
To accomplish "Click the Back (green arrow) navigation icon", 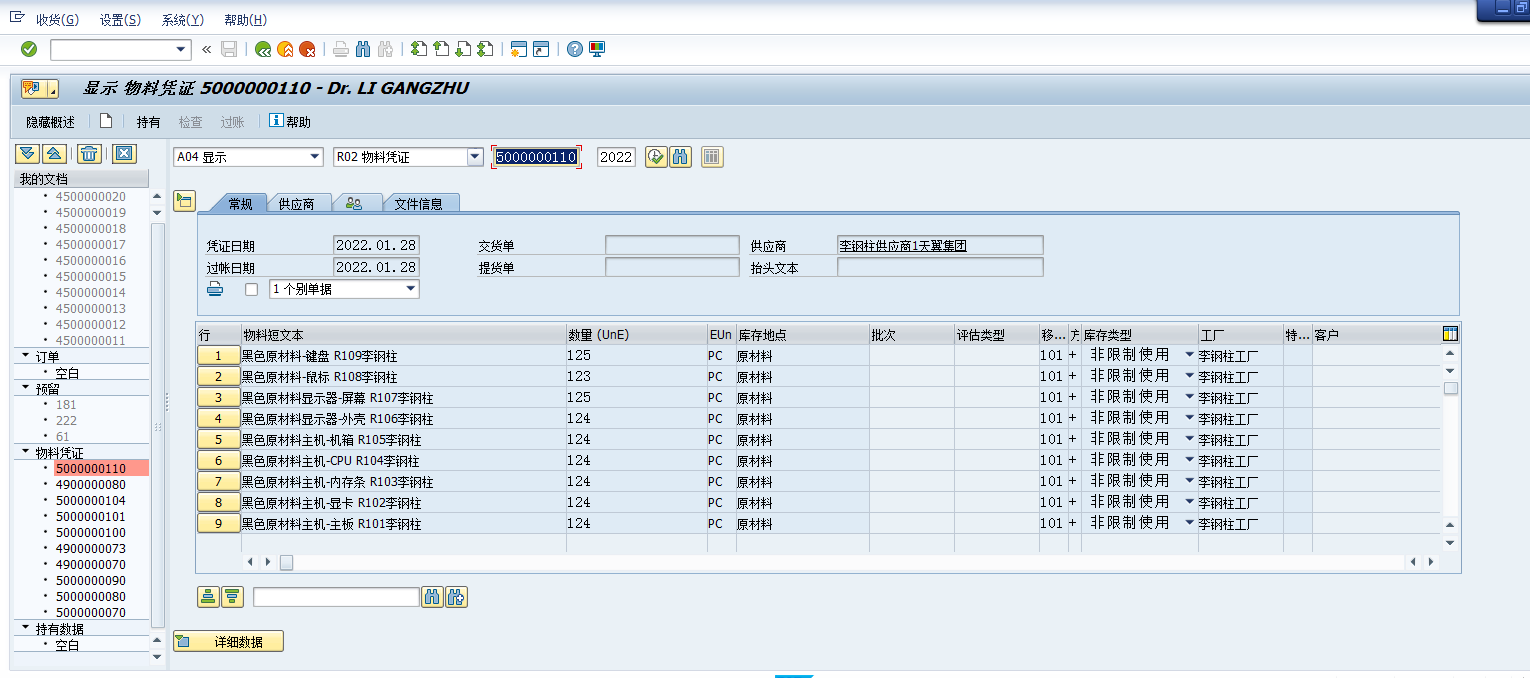I will pos(262,48).
